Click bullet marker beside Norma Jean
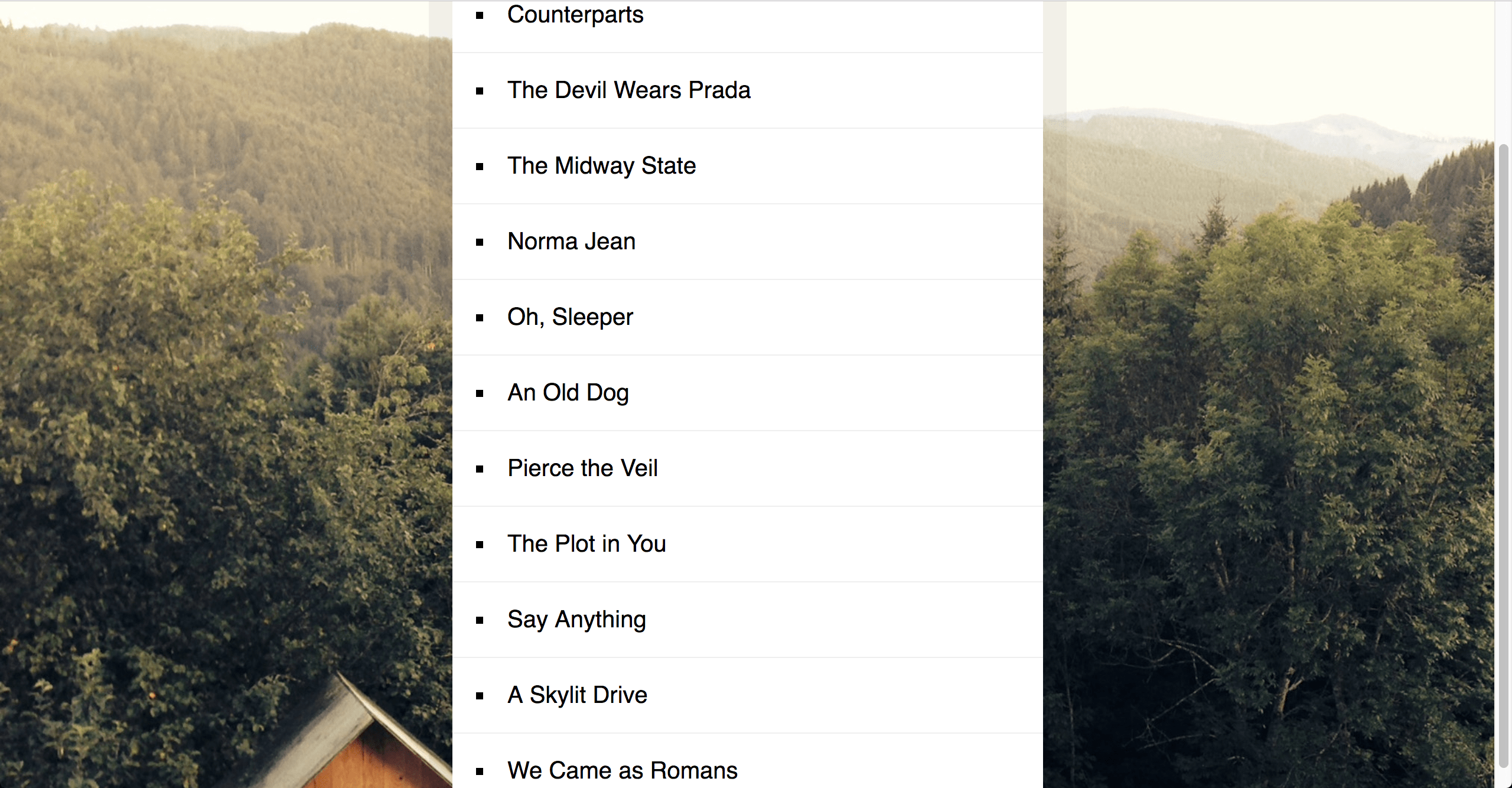1512x788 pixels. click(480, 242)
